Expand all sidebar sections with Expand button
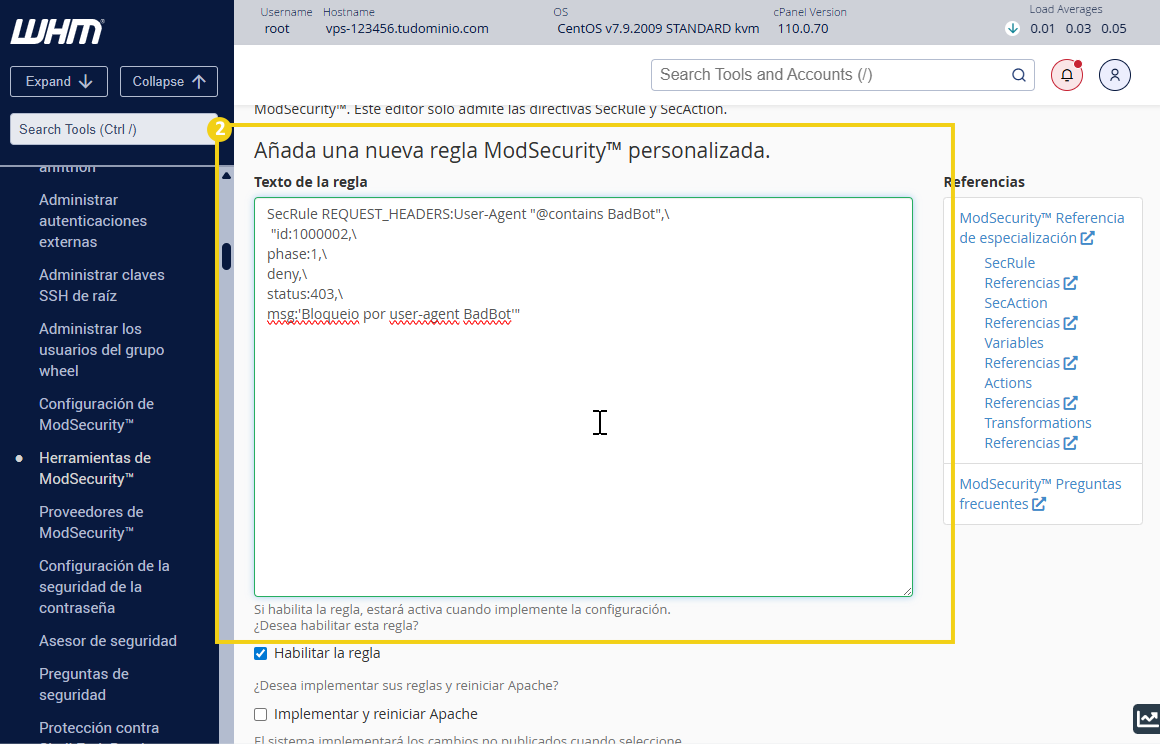 click(59, 81)
